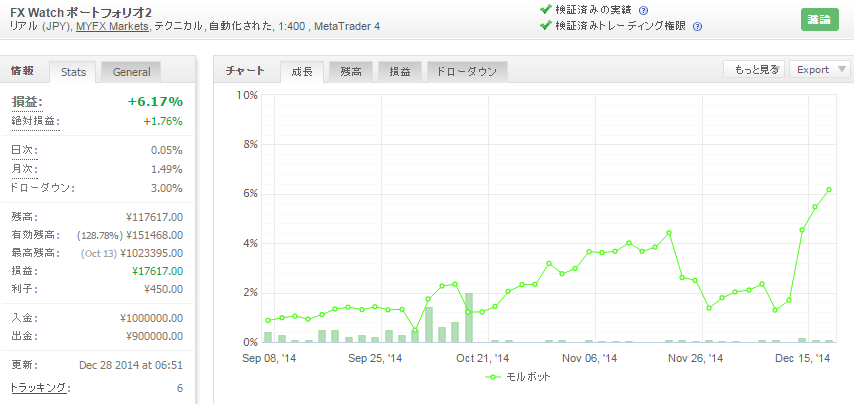Image resolution: width=854 pixels, height=404 pixels.
Task: Click green profit value ¥17617.00
Action: tap(157, 271)
